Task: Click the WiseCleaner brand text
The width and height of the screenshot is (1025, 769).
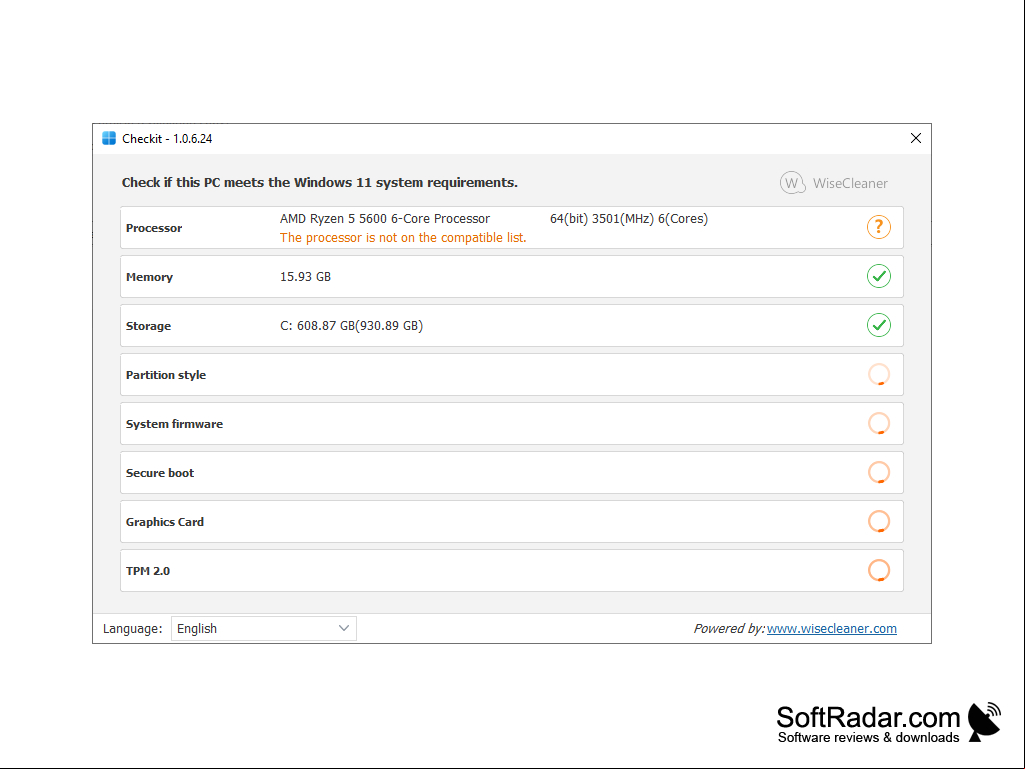Action: tap(850, 184)
